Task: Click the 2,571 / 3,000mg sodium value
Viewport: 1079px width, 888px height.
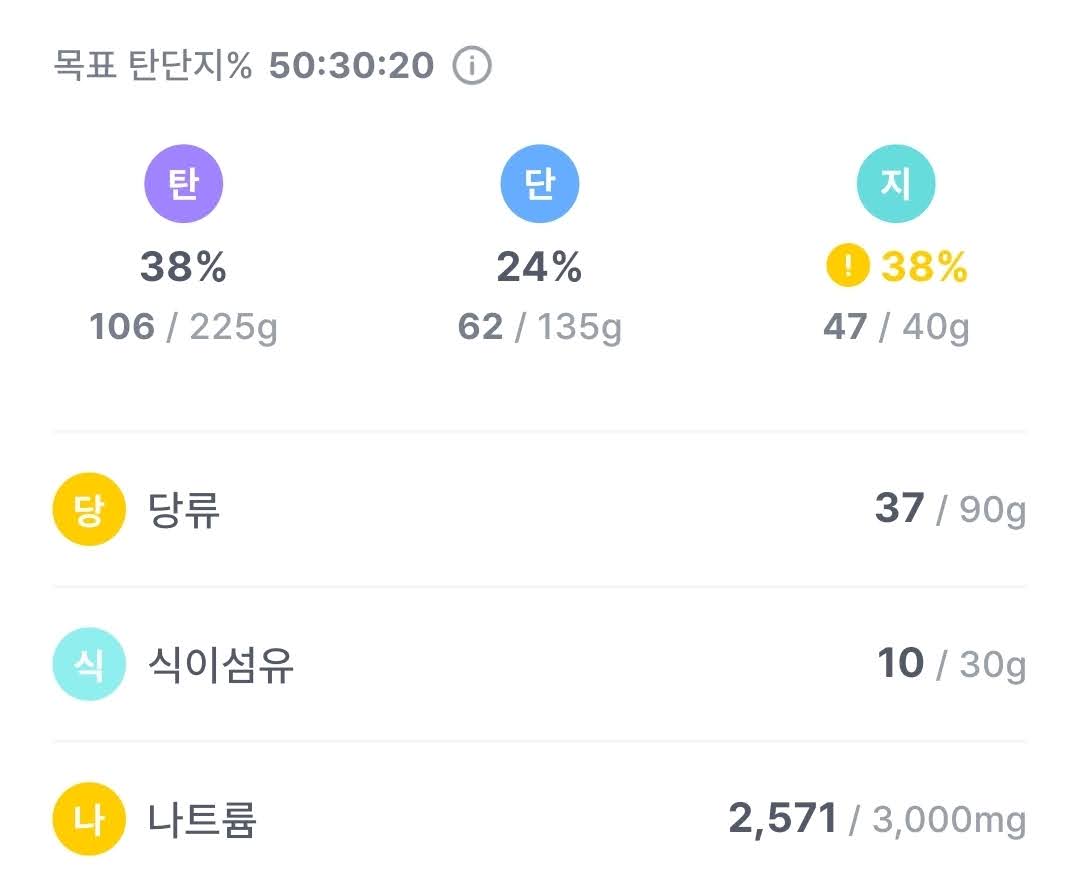Action: (877, 819)
